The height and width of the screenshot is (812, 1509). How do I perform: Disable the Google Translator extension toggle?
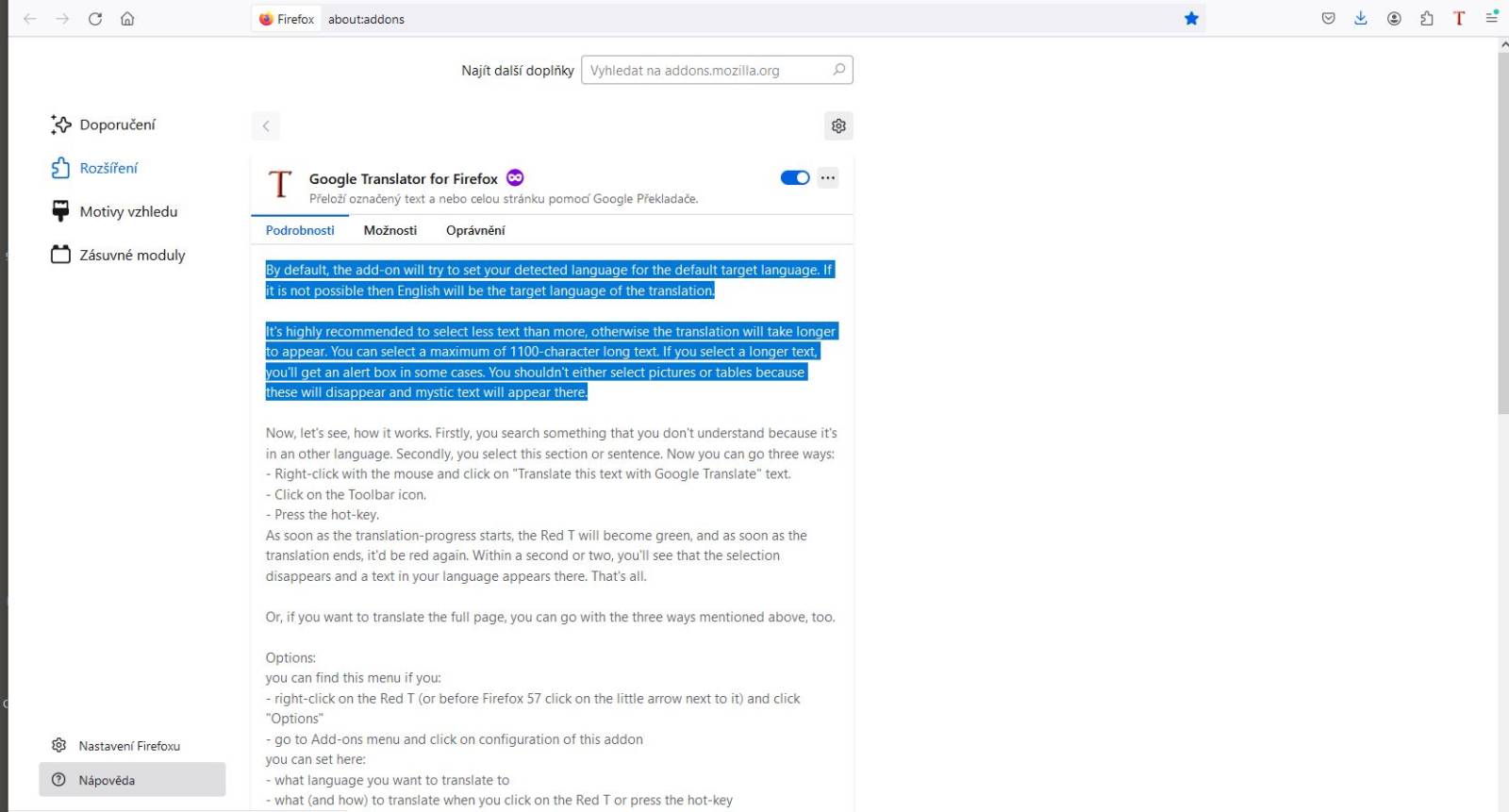[x=795, y=177]
